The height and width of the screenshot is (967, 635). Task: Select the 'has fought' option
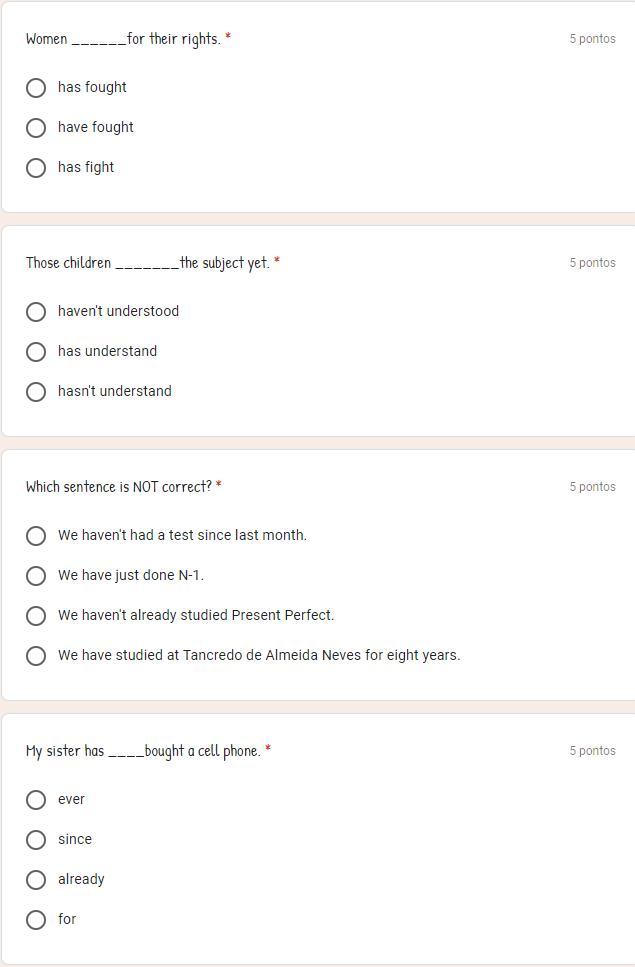(x=36, y=88)
